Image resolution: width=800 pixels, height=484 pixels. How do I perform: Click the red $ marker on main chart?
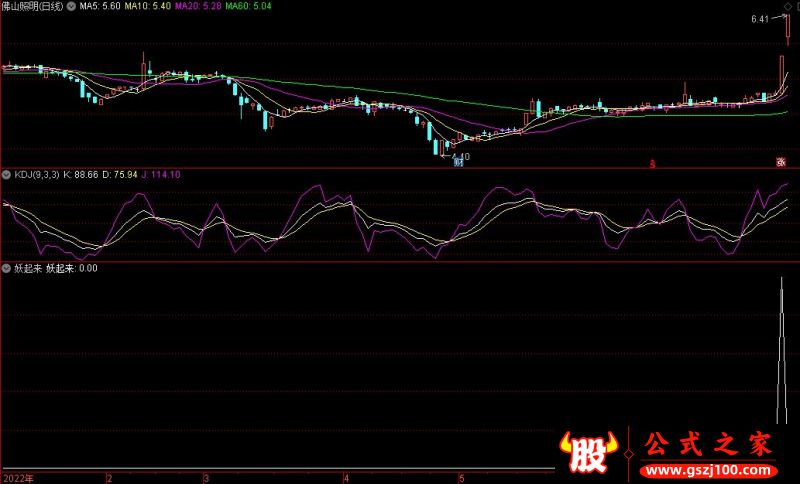pos(653,162)
